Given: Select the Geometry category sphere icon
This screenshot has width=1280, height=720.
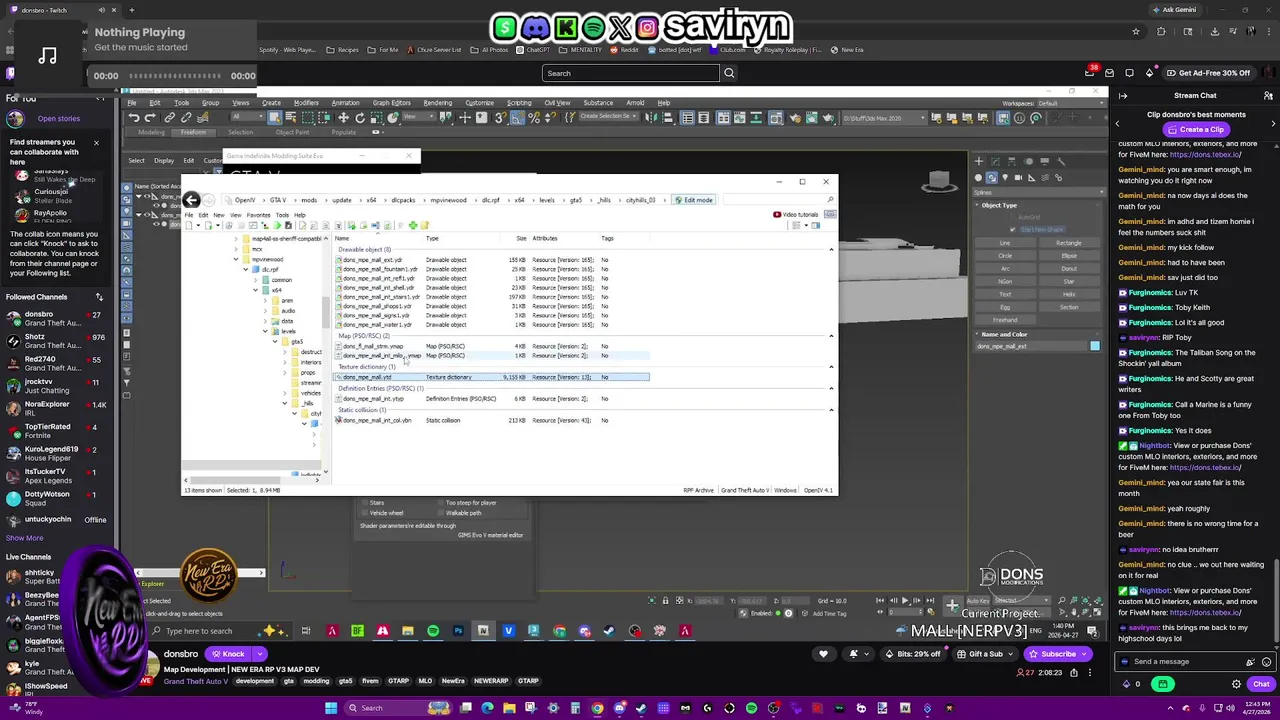Looking at the screenshot, I should tap(979, 178).
